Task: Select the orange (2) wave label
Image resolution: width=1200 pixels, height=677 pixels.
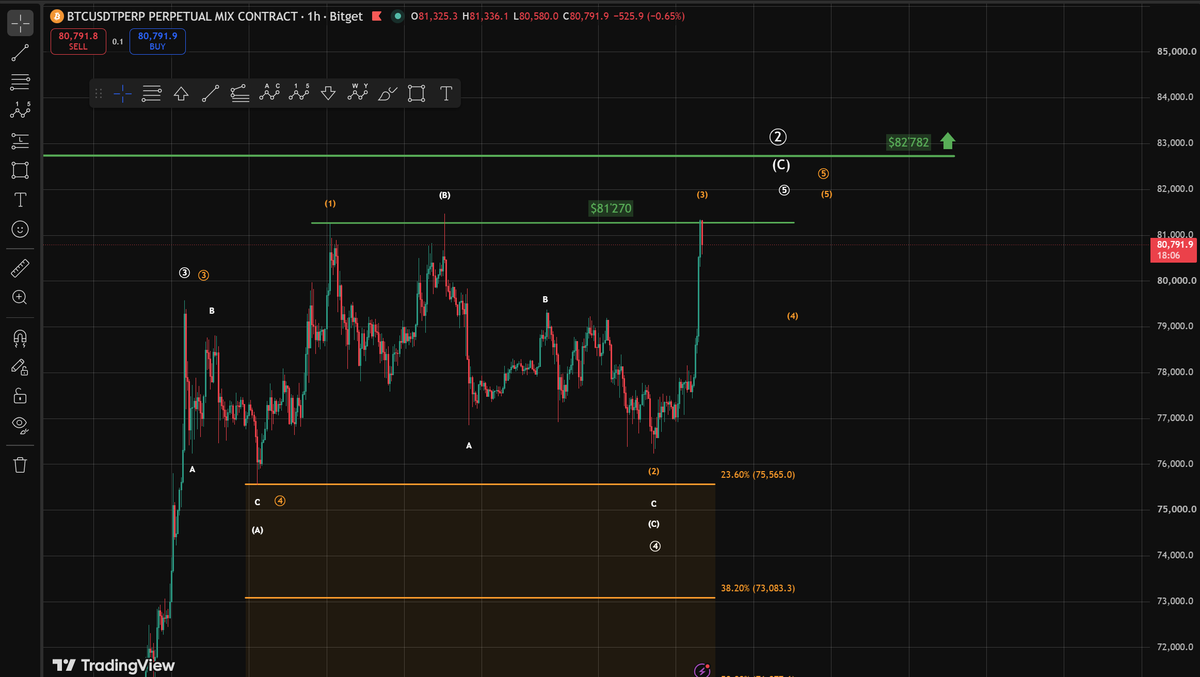Action: click(653, 471)
